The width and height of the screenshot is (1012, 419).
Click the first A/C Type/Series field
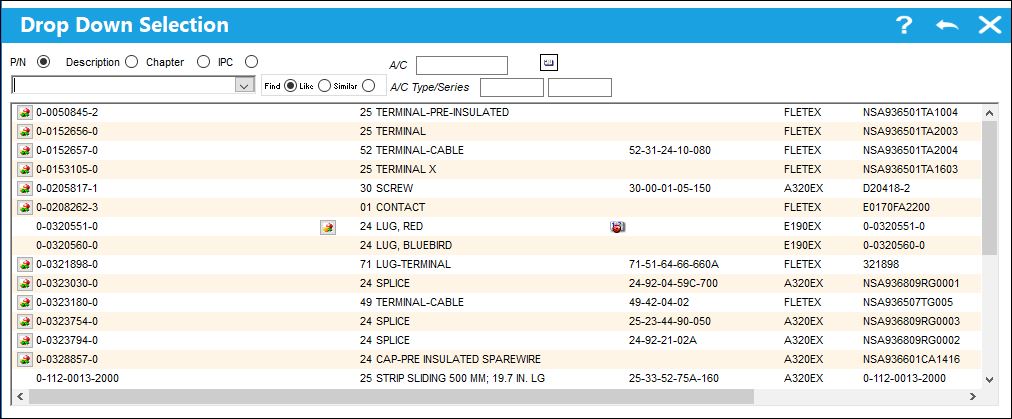(x=512, y=87)
